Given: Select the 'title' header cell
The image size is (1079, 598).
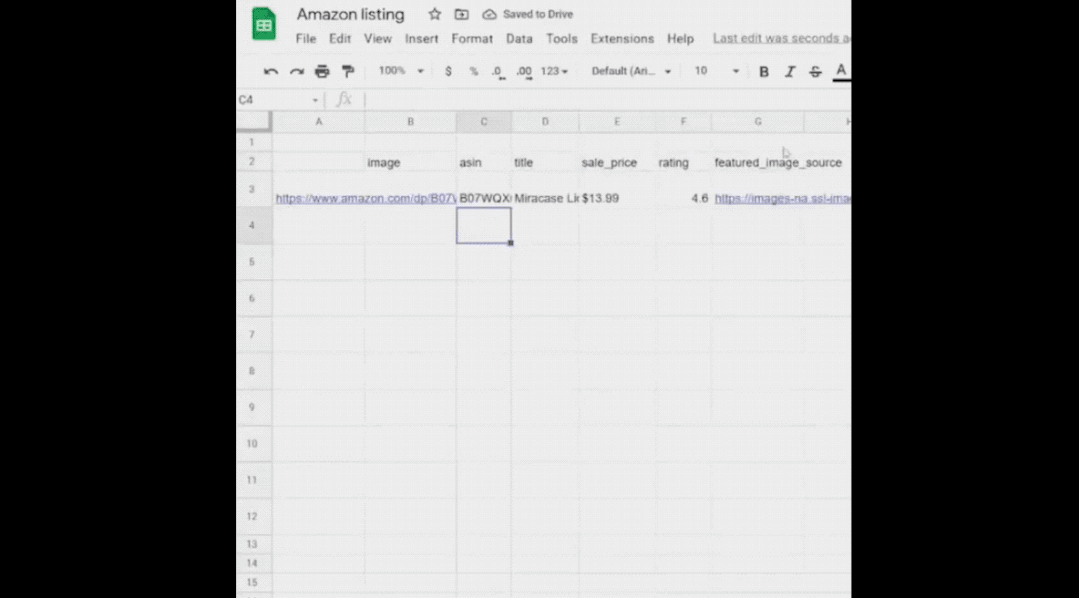Looking at the screenshot, I should (545, 162).
